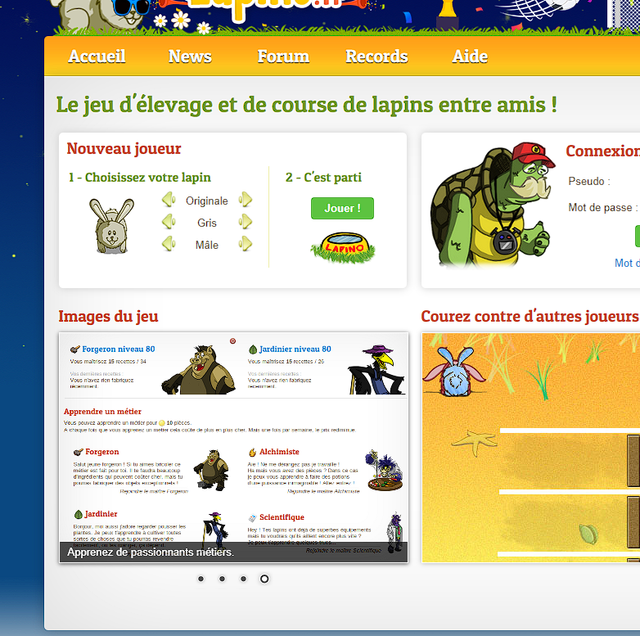Screen dimensions: 640x636
Task: Click the left arrow beside Gris
Action: (x=169, y=222)
